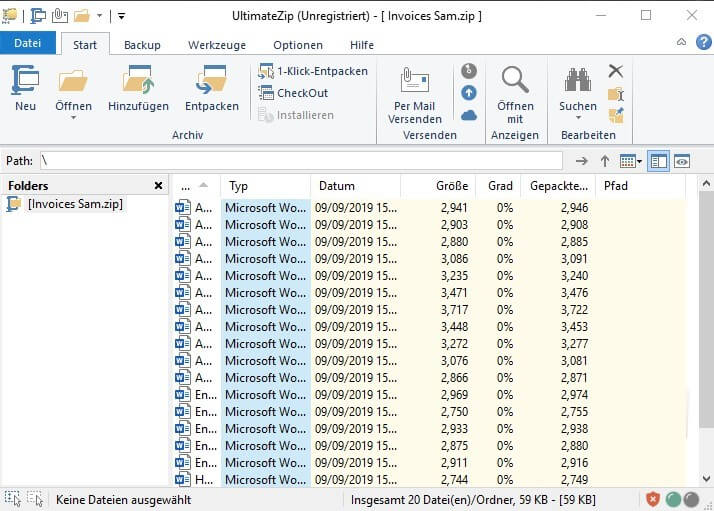This screenshot has width=714, height=511.
Task: Toggle the preview pane eye icon
Action: coord(682,161)
